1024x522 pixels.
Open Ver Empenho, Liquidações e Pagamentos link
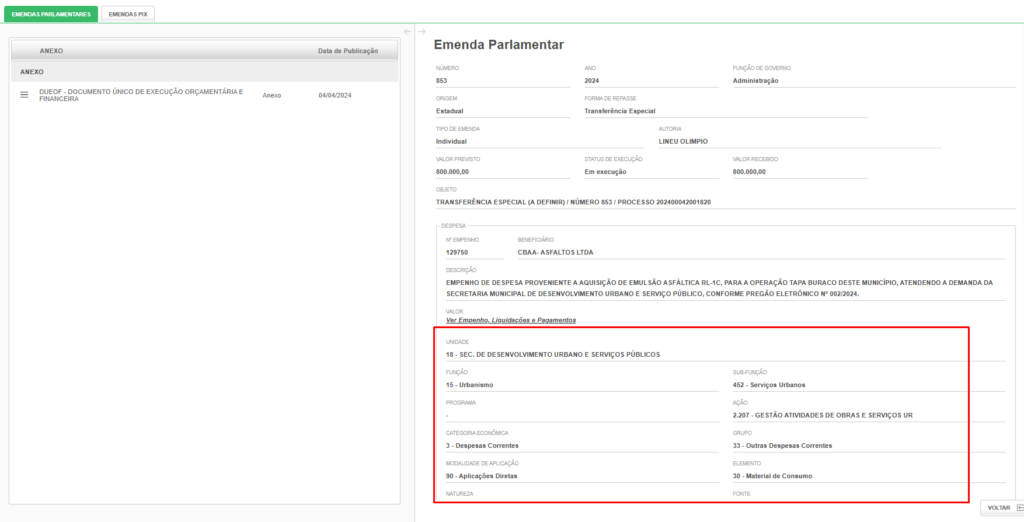click(511, 320)
